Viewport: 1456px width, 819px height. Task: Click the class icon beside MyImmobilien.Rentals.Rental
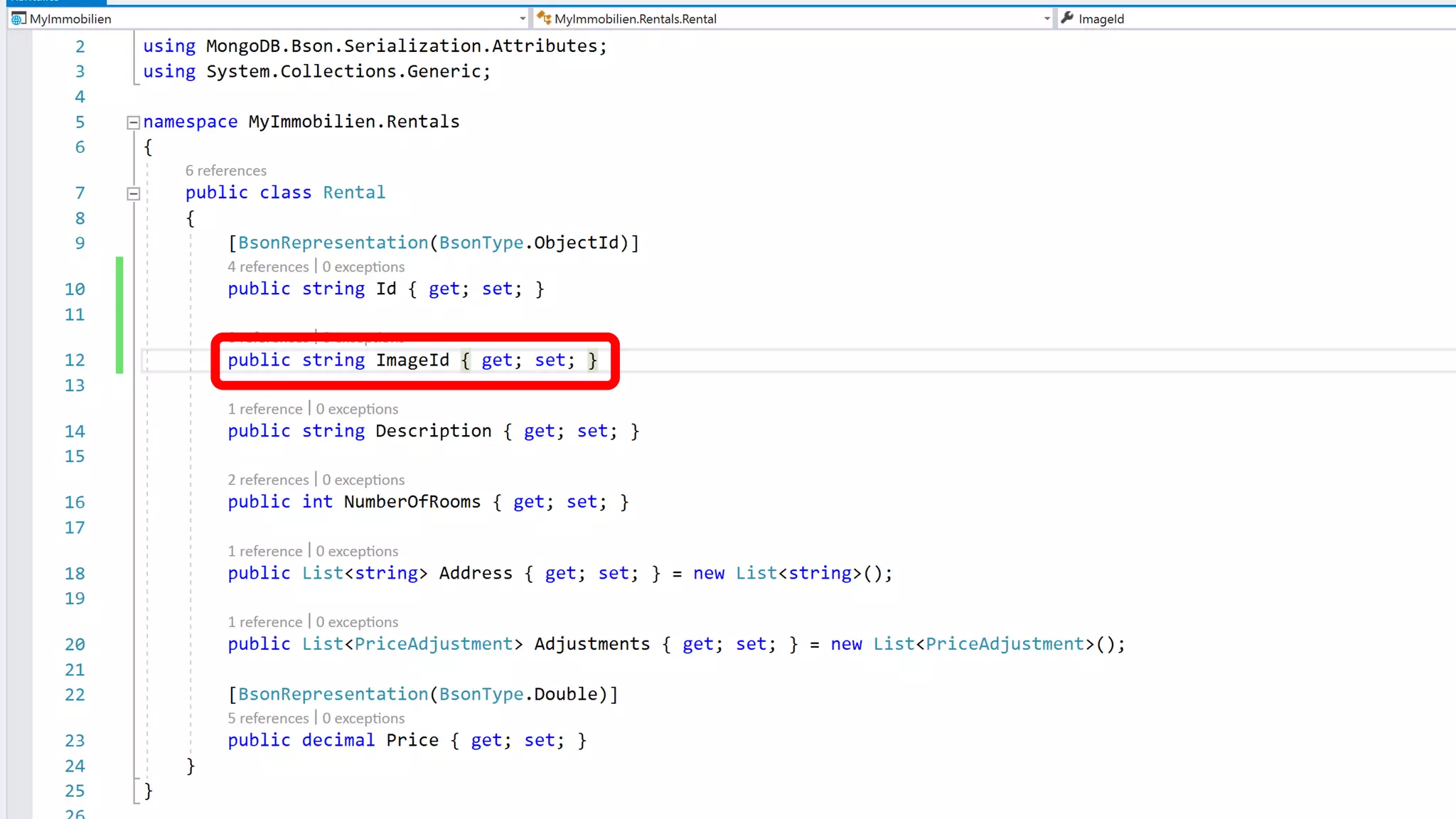point(544,18)
